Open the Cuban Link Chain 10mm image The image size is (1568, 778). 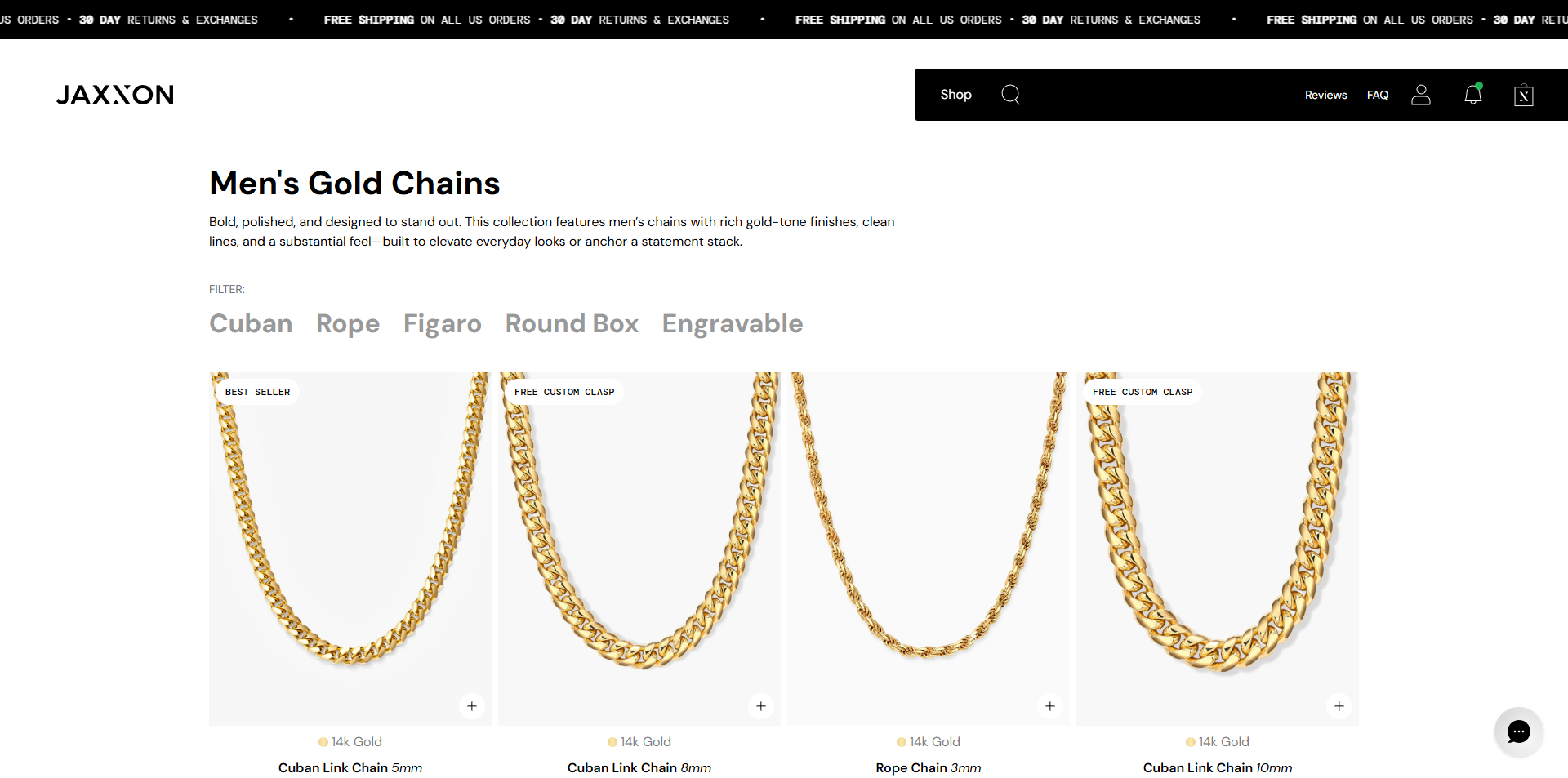(1217, 539)
